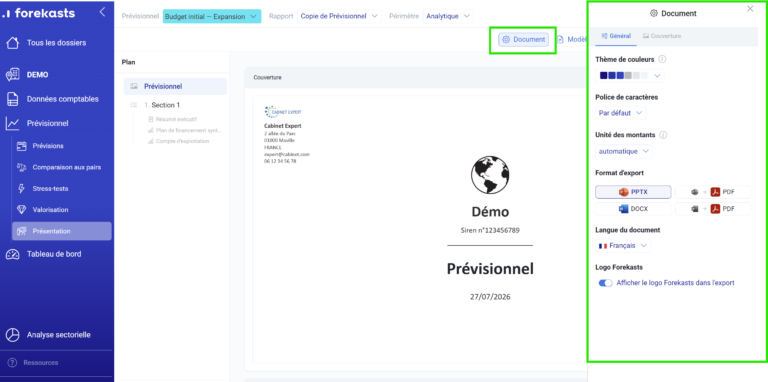Image resolution: width=768 pixels, height=382 pixels.
Task: Open Ressources help icon
Action: 12,363
